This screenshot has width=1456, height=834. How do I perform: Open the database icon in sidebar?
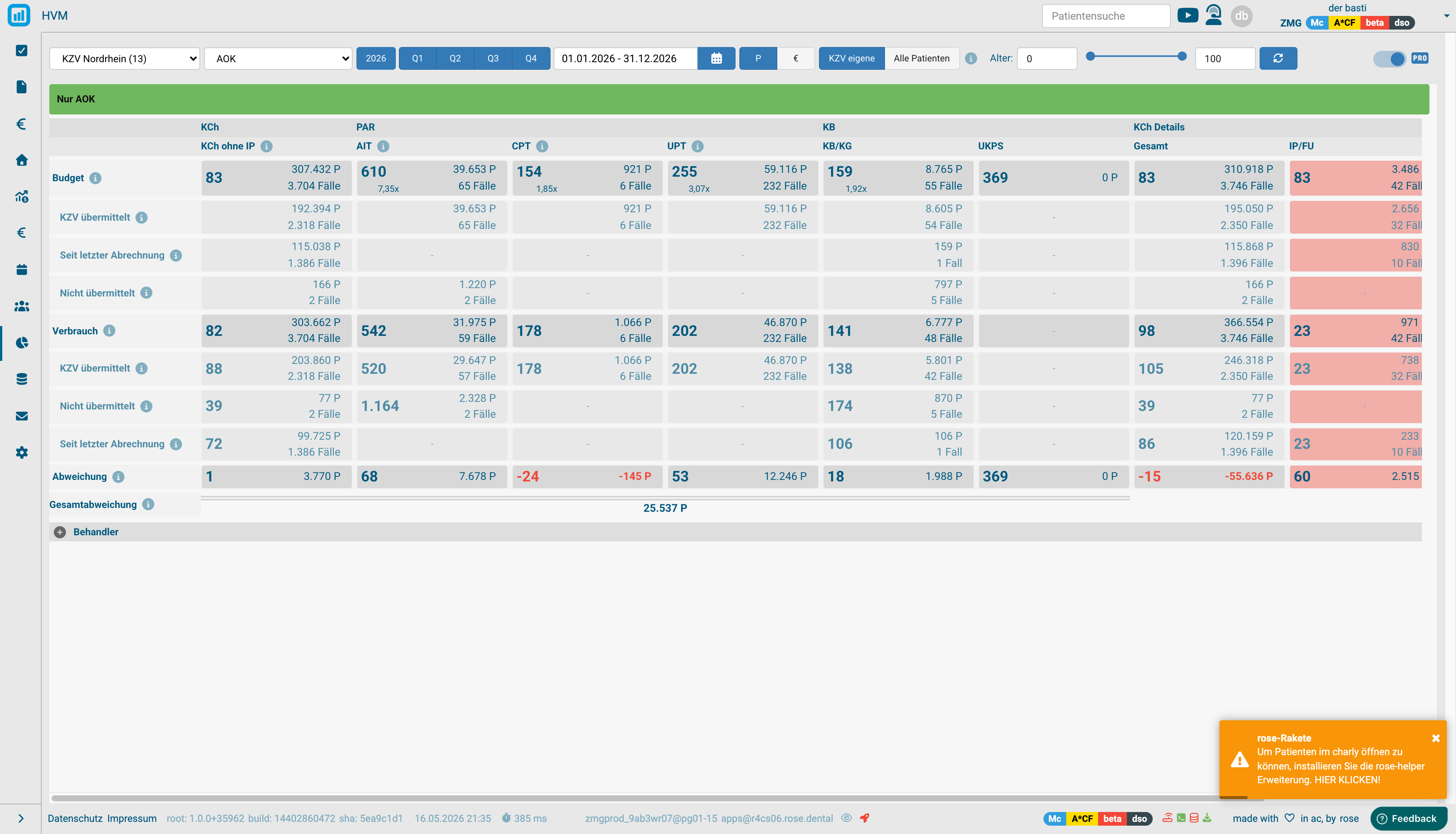pyautogui.click(x=22, y=379)
